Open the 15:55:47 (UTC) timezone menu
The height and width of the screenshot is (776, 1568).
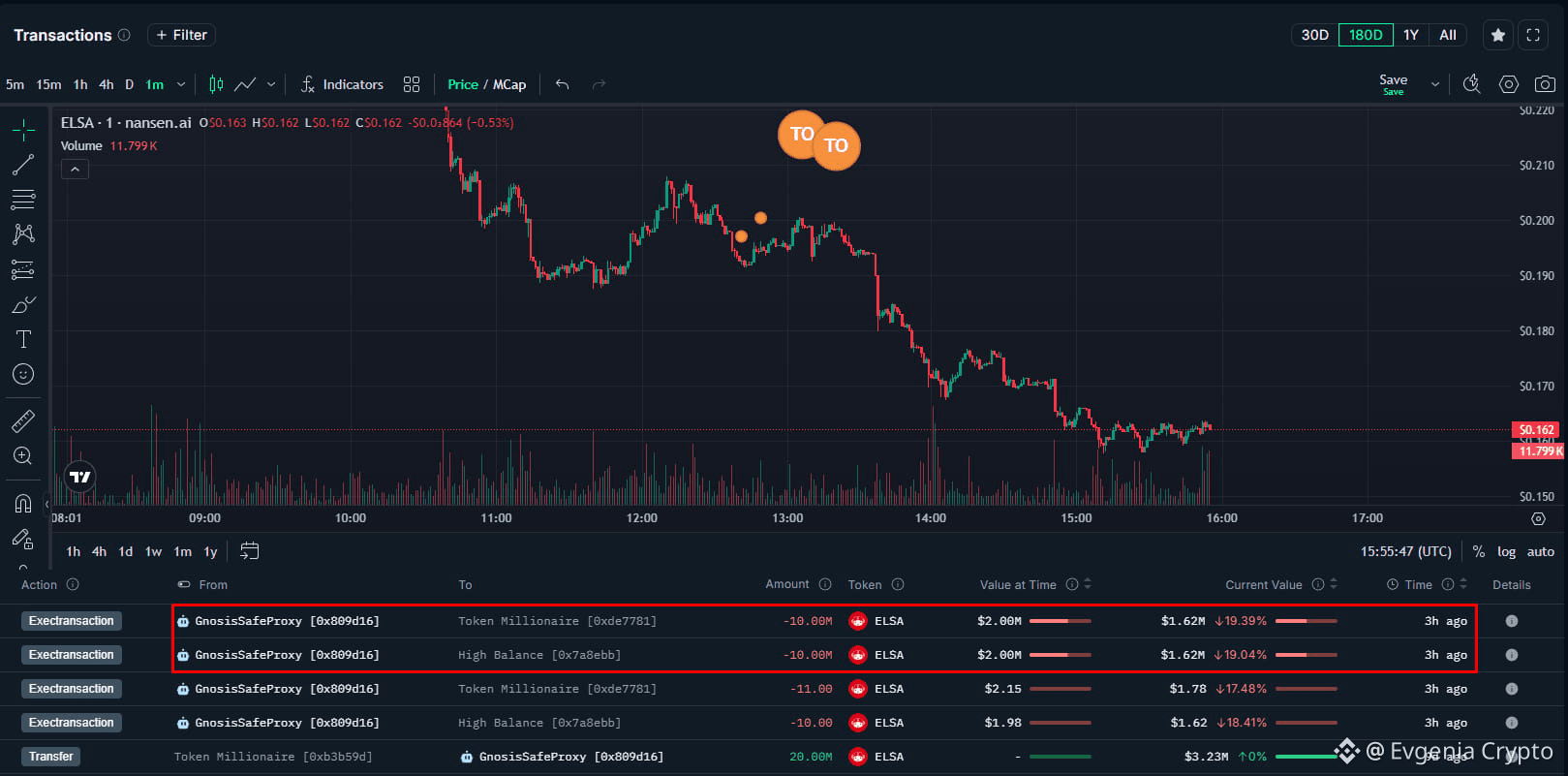[1406, 551]
